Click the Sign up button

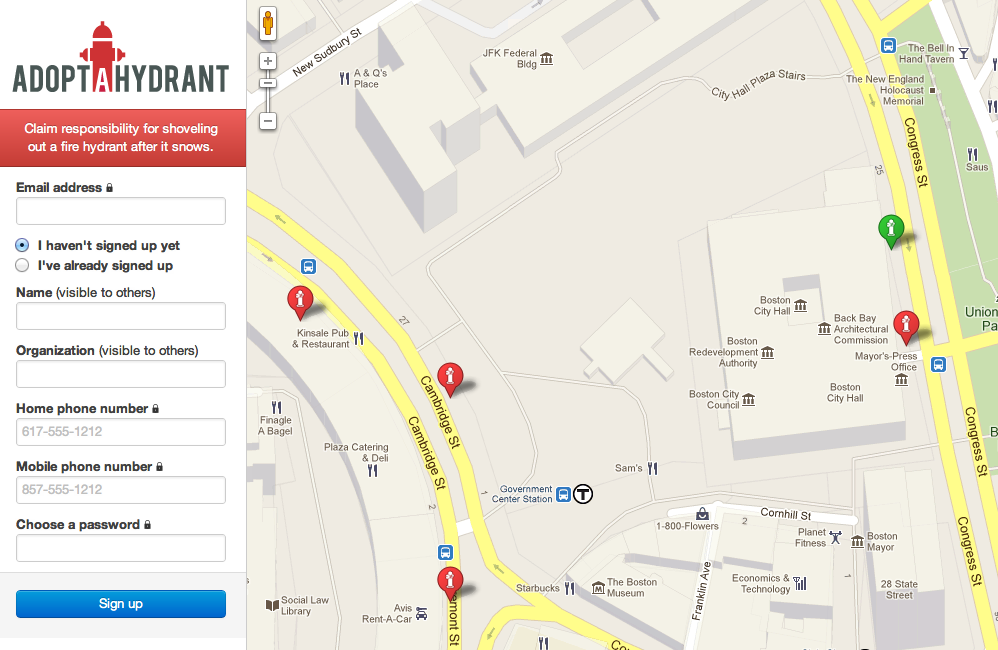[x=121, y=604]
